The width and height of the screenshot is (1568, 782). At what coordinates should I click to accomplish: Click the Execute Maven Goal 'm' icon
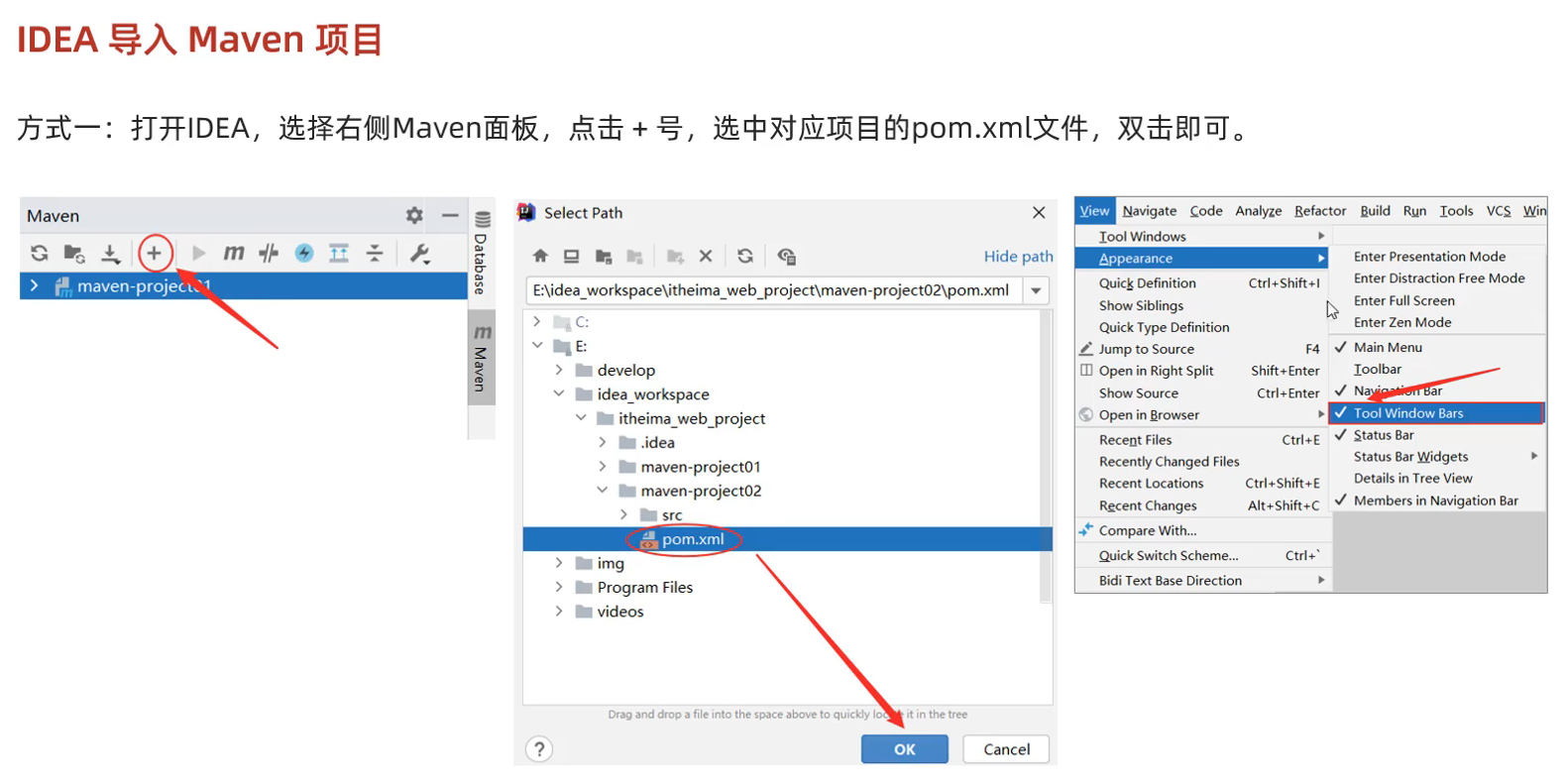(x=233, y=254)
